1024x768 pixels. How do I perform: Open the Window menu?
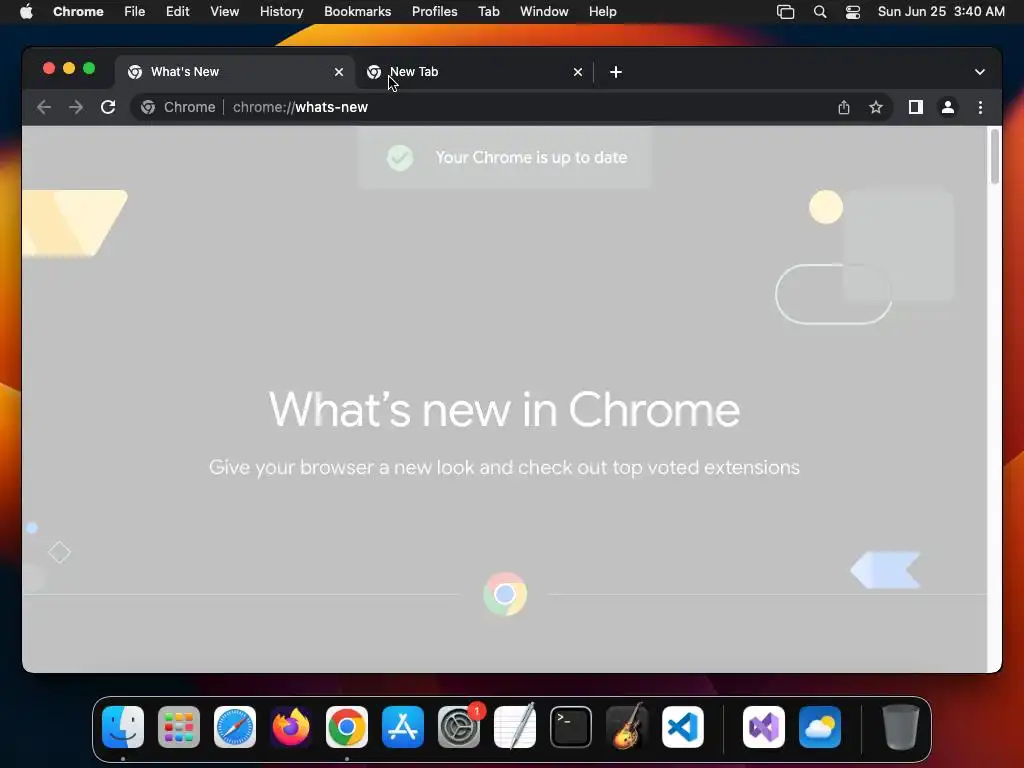[x=544, y=12]
